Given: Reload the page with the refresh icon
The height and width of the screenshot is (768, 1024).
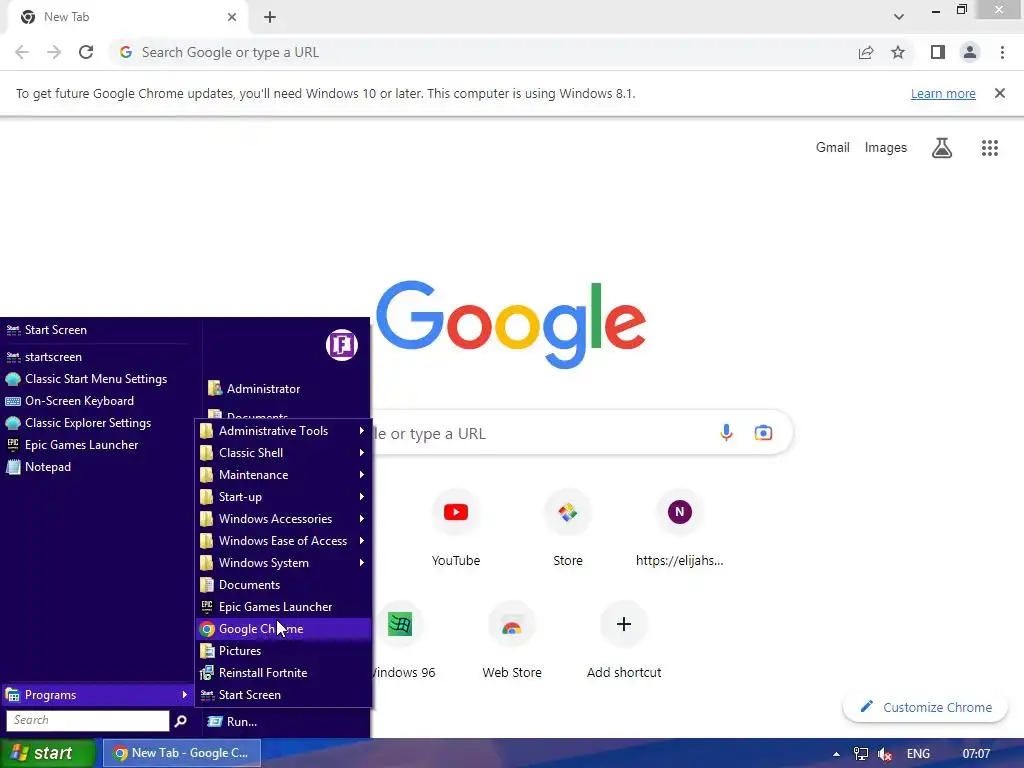Looking at the screenshot, I should (x=86, y=52).
